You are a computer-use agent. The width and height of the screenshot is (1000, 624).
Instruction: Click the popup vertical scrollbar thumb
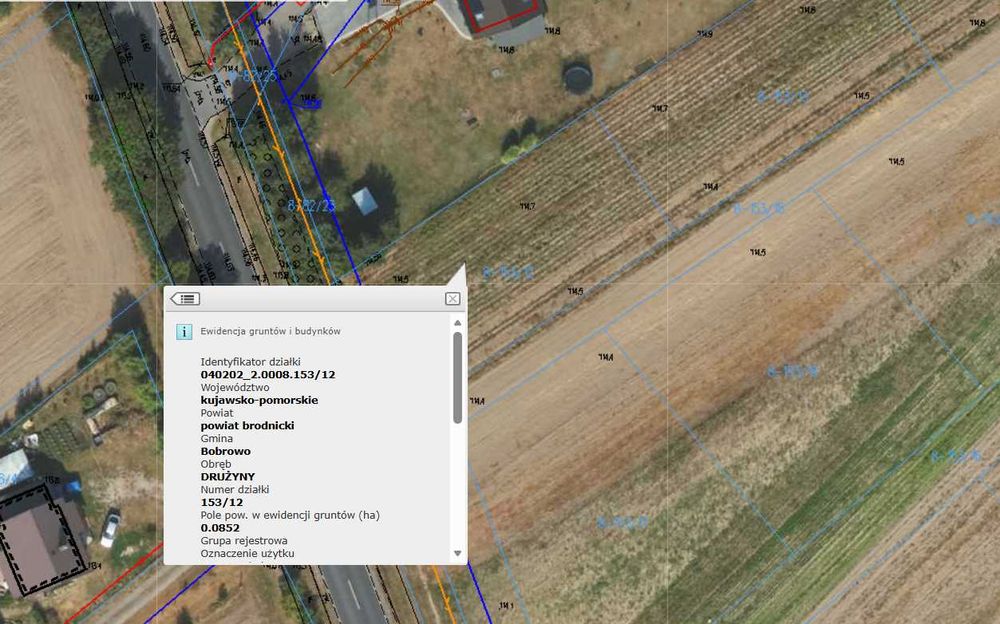[x=457, y=378]
